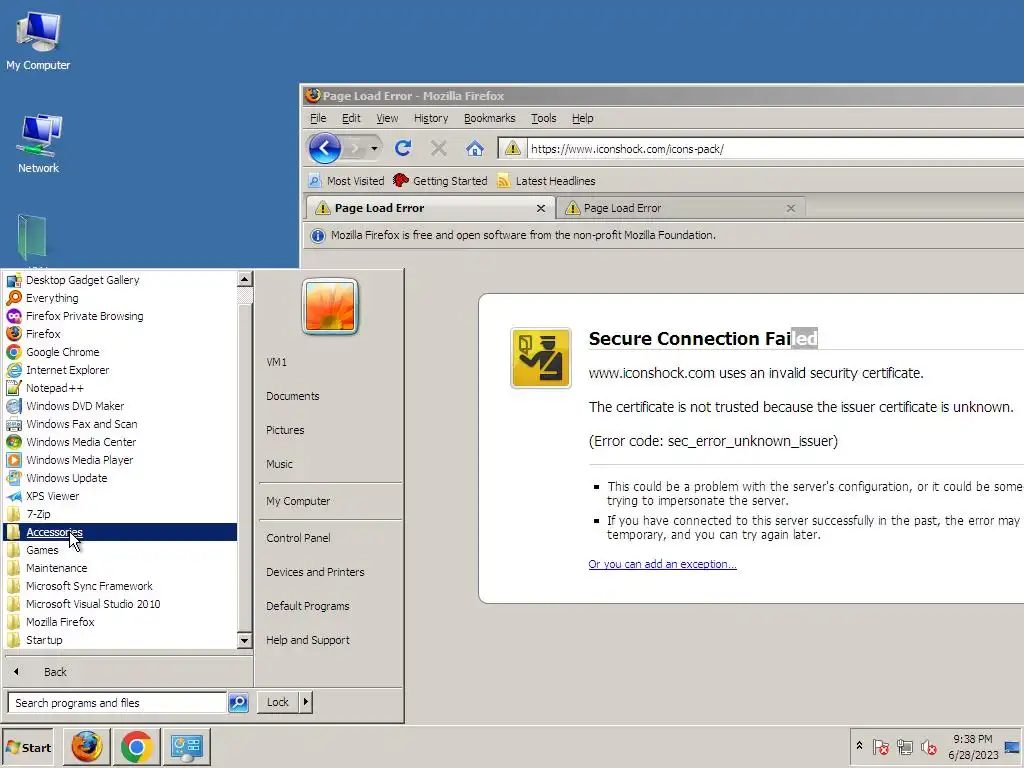Launch Internet Explorer
1024x768 pixels.
pos(120,370)
